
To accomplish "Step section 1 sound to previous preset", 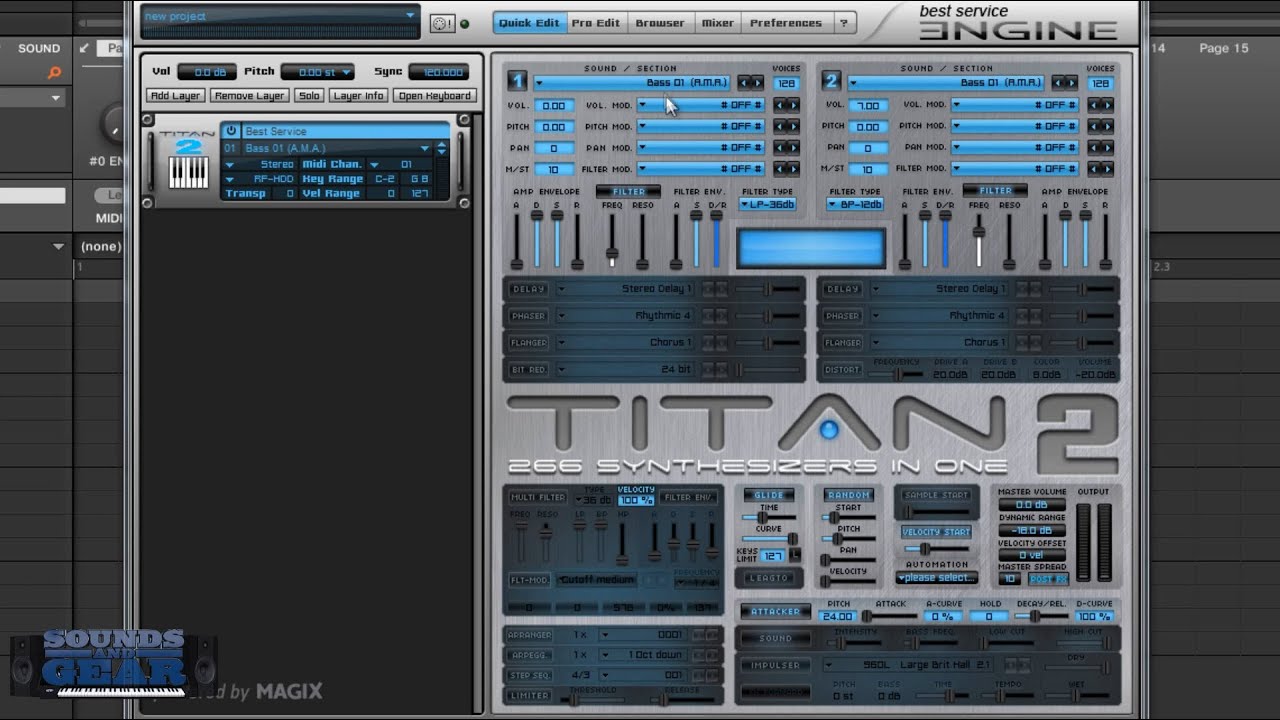I will tap(744, 83).
